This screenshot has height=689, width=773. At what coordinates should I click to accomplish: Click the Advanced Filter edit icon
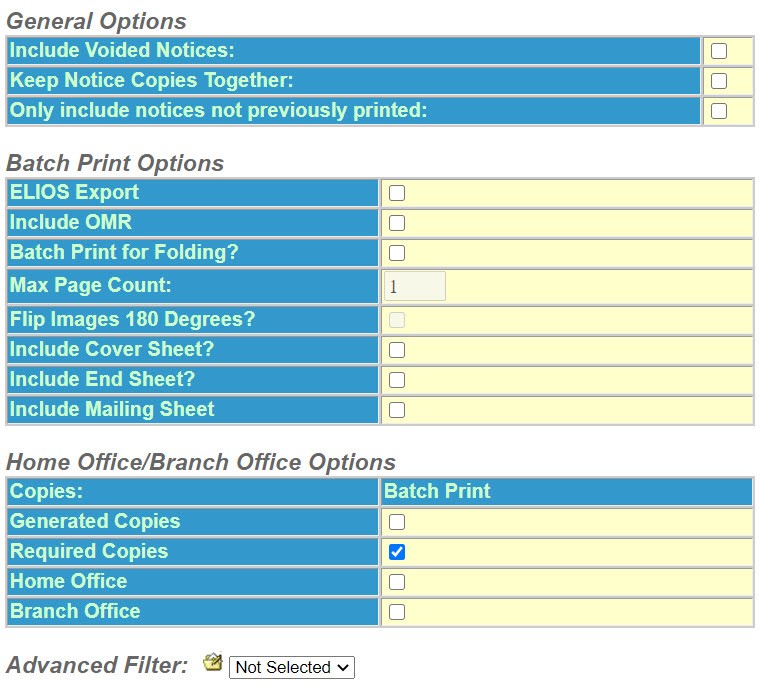point(212,662)
